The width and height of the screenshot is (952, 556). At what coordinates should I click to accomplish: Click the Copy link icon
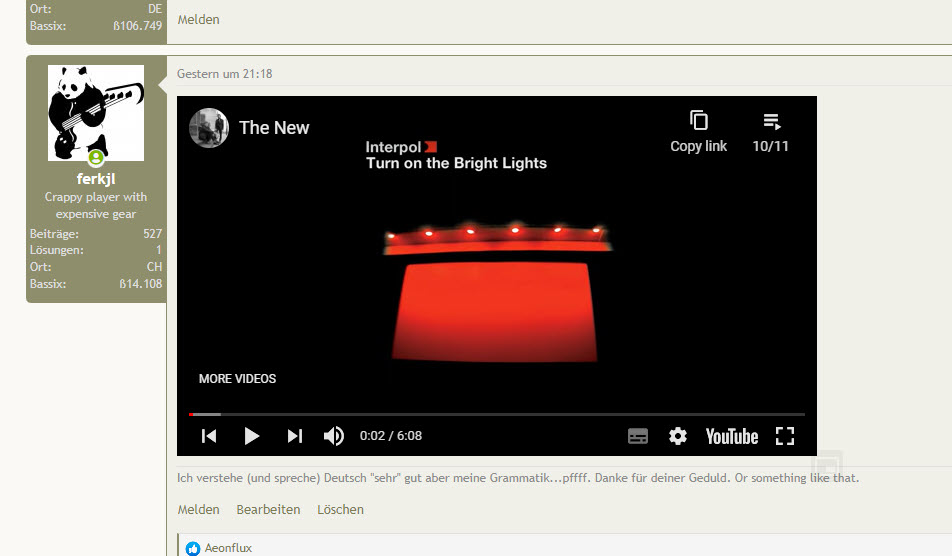(699, 121)
